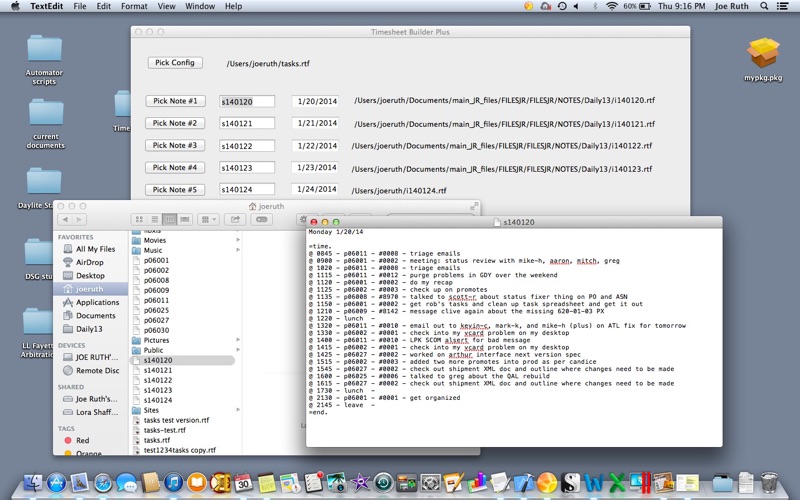Click the Pick Config button
The width and height of the screenshot is (800, 500).
point(175,63)
